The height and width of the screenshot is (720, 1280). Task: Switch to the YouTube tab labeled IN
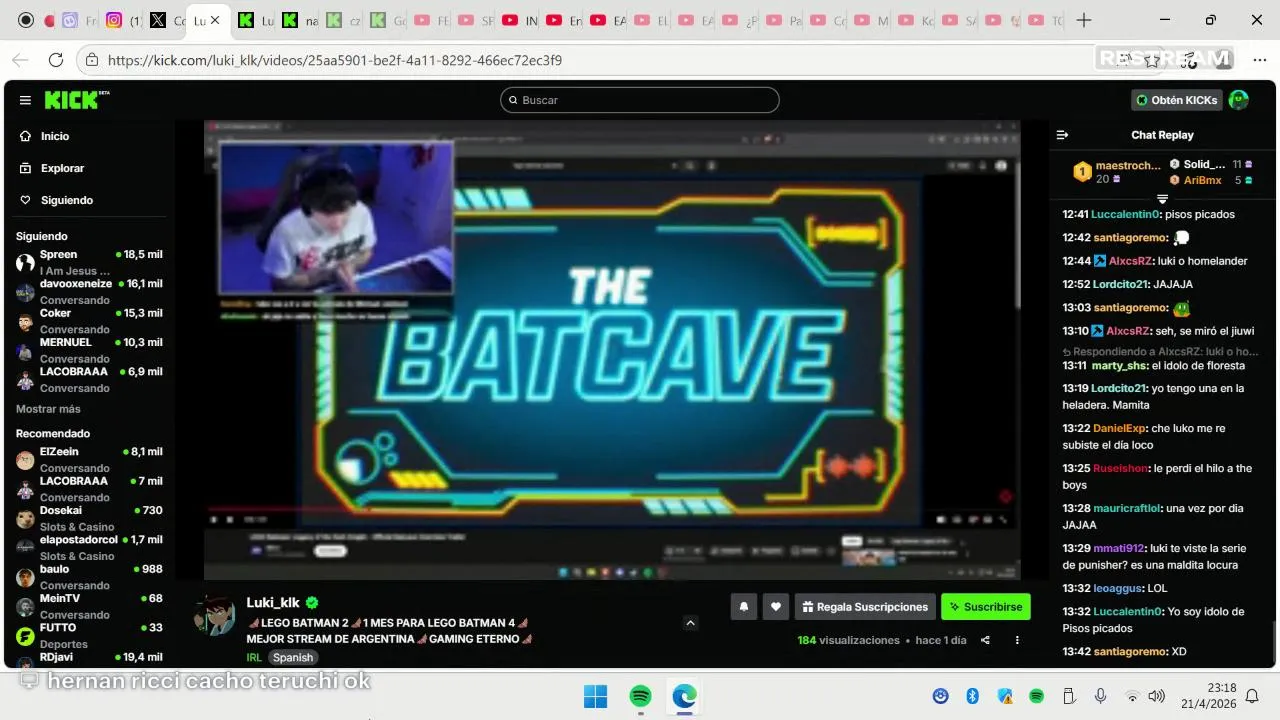[x=520, y=20]
